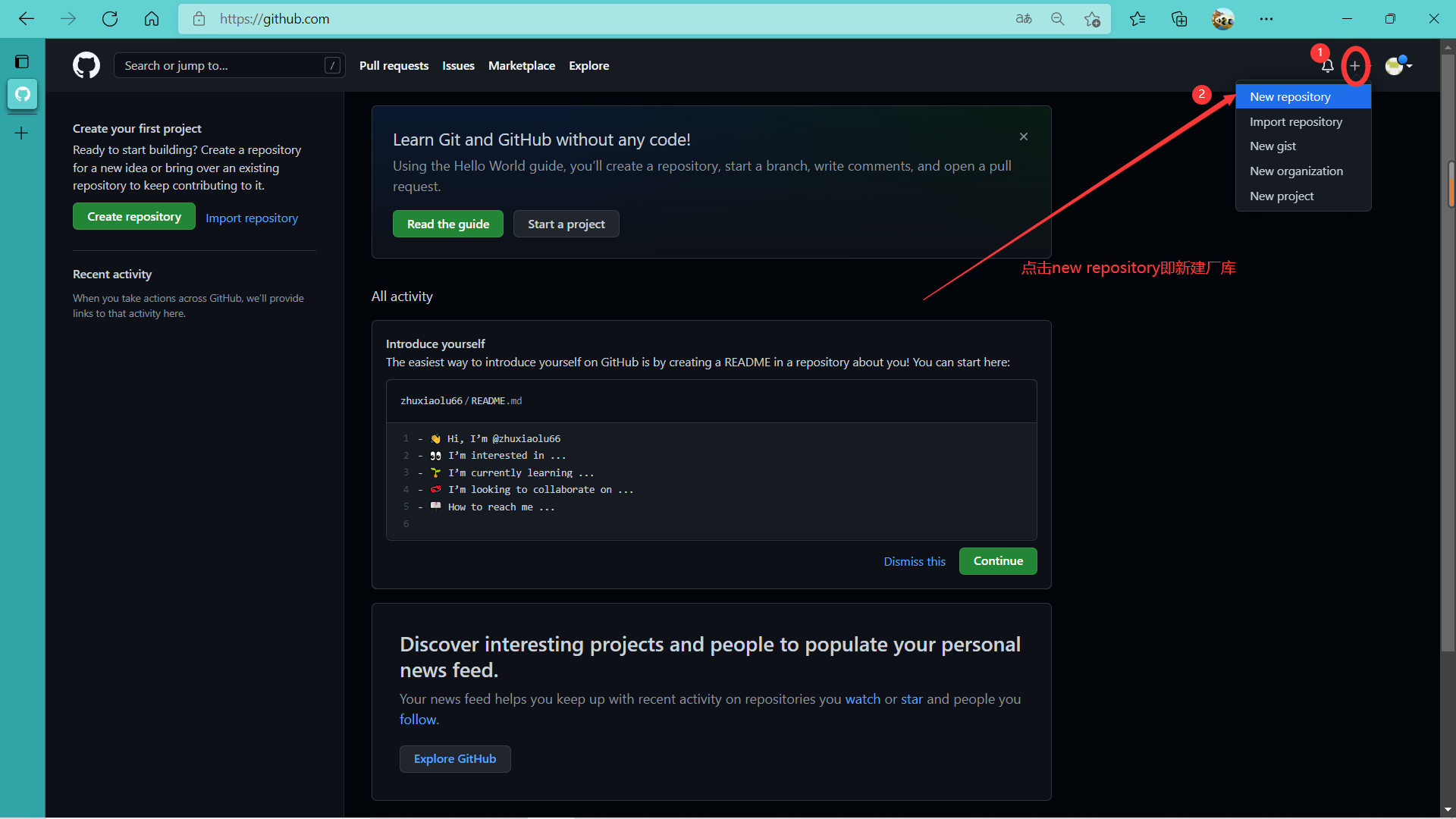The image size is (1456, 819).
Task: Open a new tab with plus icon
Action: coord(22,133)
